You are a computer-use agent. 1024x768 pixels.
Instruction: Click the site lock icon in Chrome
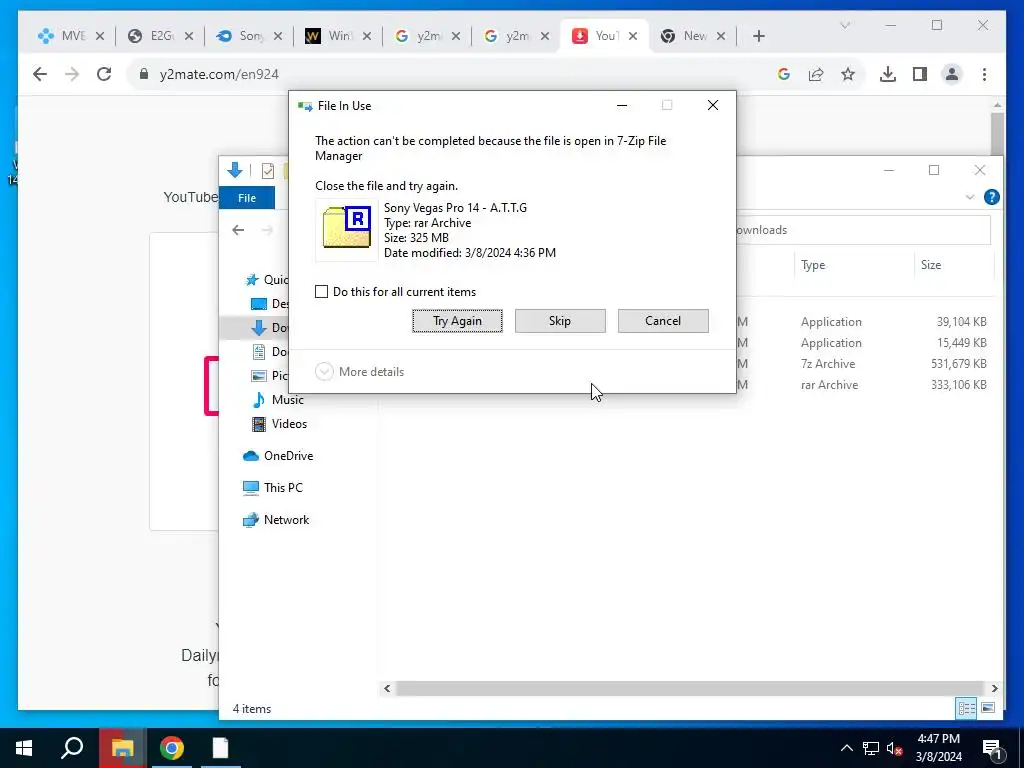point(144,74)
